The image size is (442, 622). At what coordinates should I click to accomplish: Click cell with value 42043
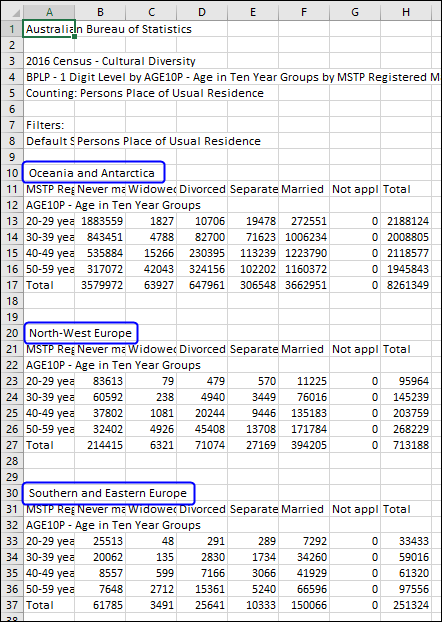[x=151, y=269]
